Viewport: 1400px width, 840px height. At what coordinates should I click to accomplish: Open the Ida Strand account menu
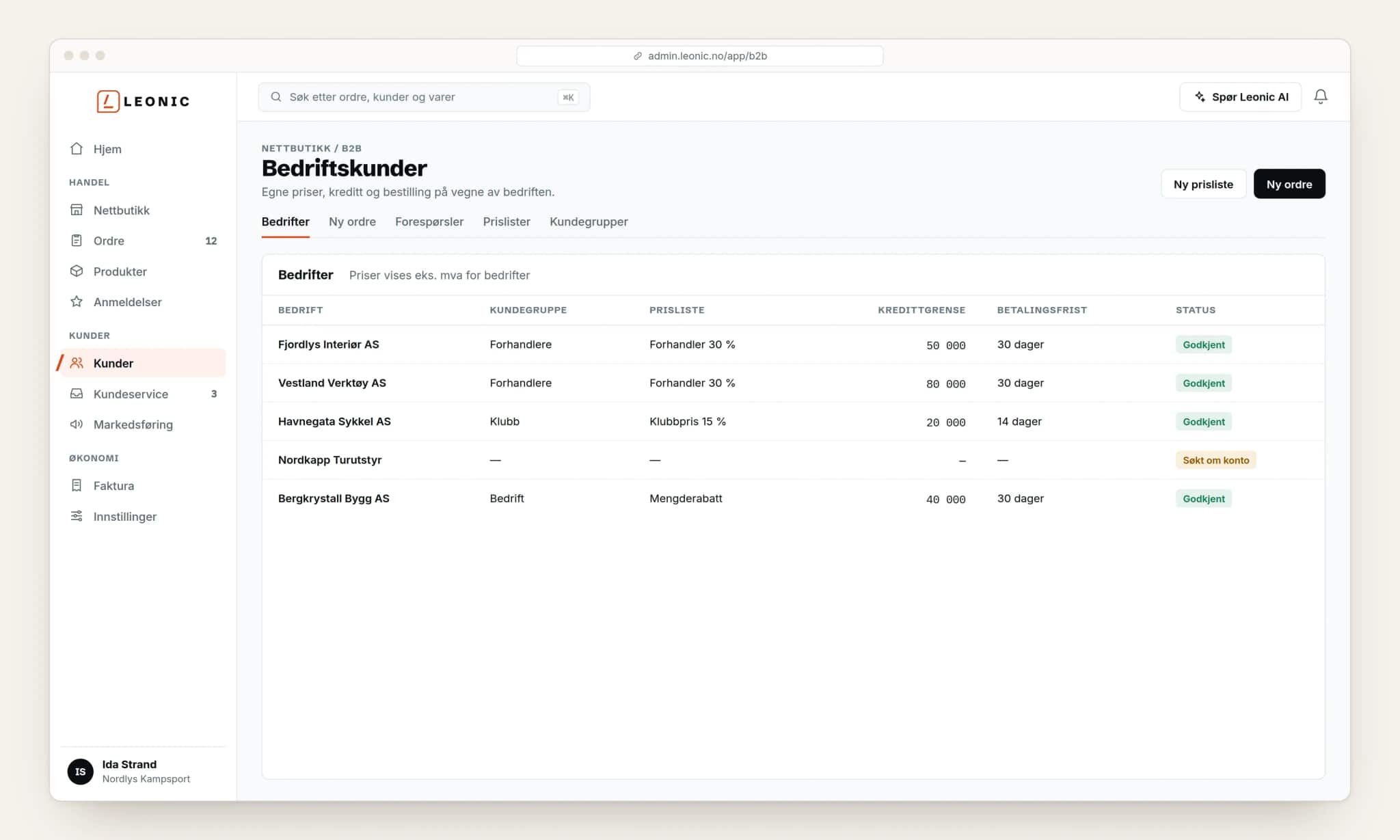[143, 772]
